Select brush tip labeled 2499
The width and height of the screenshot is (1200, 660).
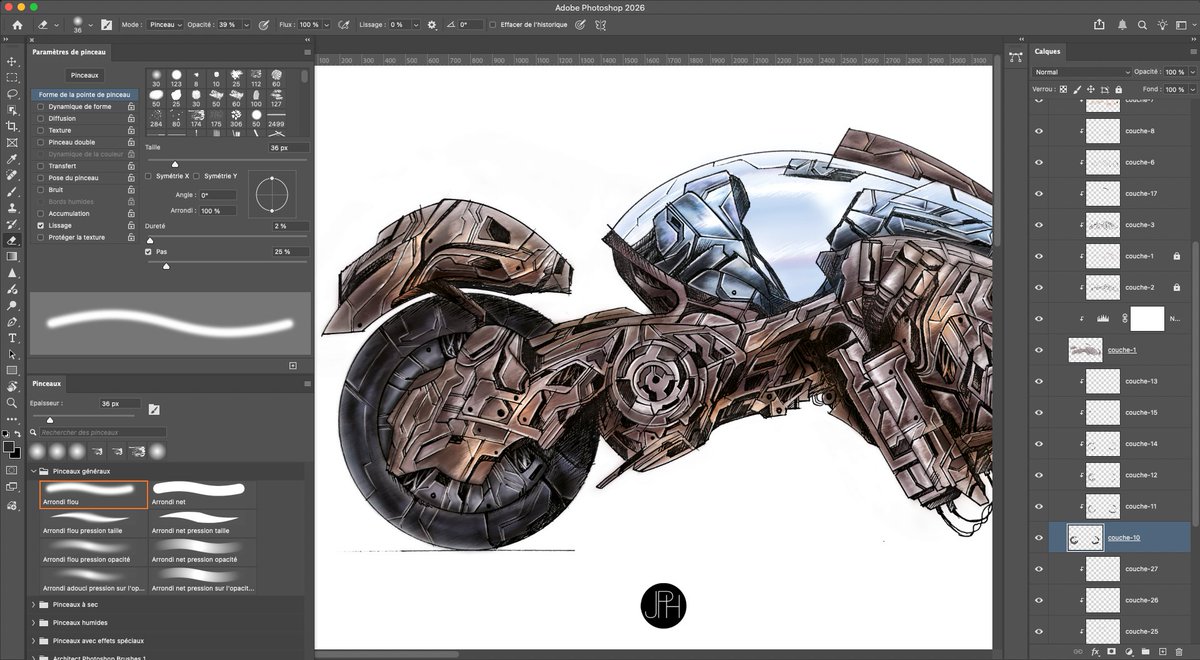pyautogui.click(x=276, y=120)
